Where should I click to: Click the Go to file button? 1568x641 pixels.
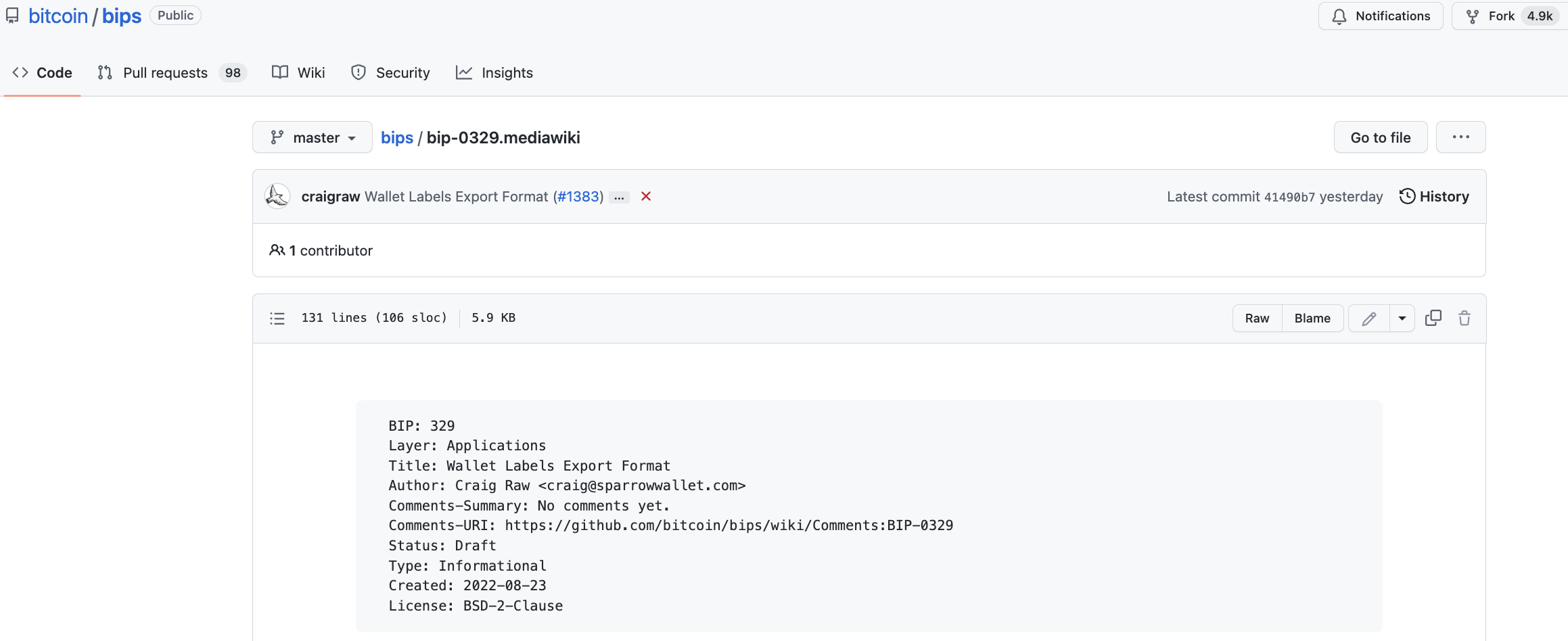[1381, 137]
